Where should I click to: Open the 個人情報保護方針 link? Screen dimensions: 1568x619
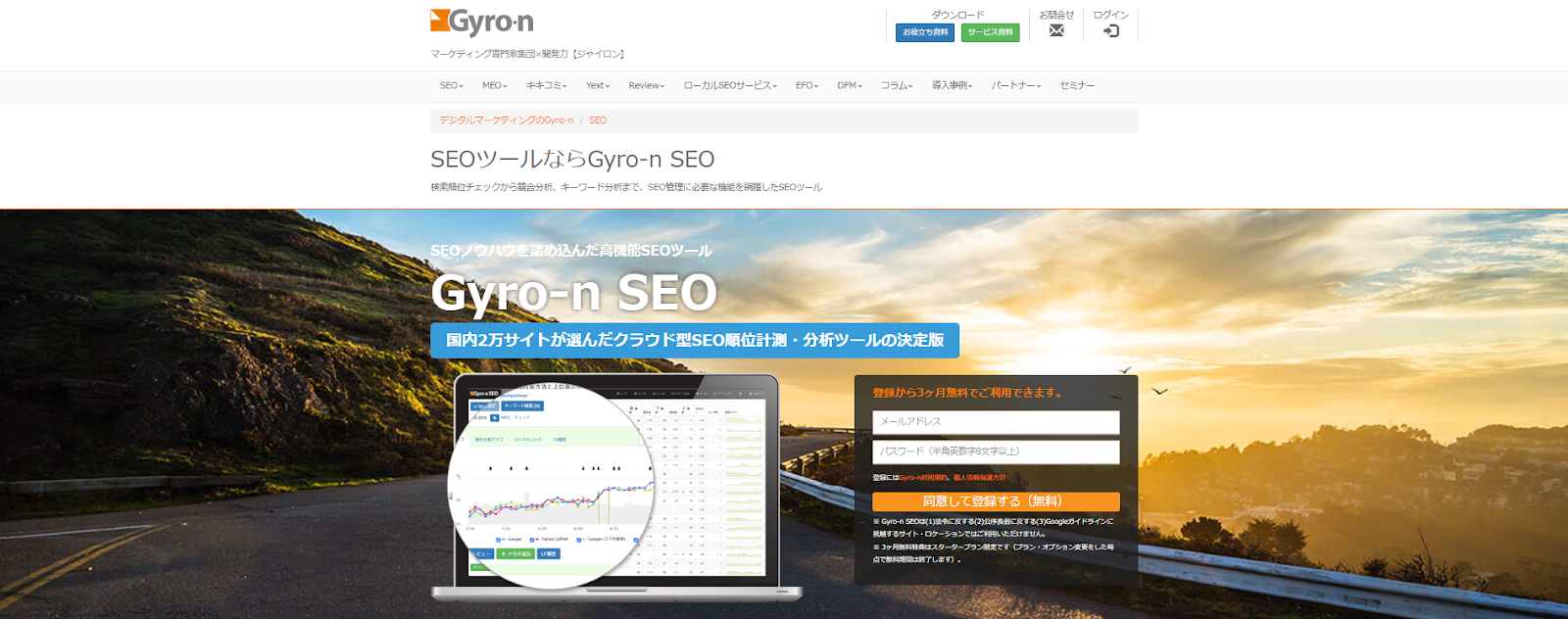click(x=979, y=478)
